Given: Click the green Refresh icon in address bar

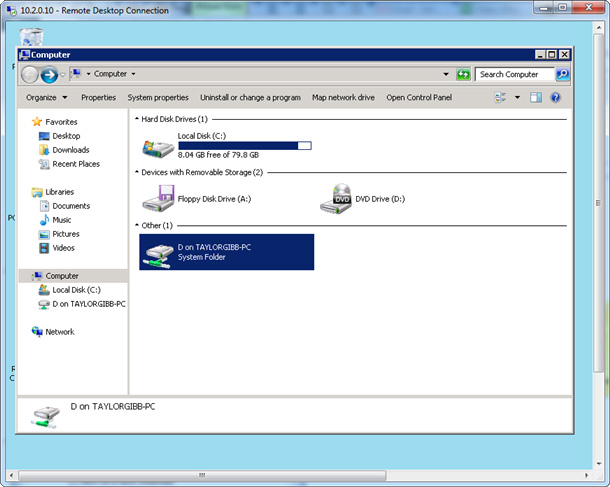Looking at the screenshot, I should 463,74.
